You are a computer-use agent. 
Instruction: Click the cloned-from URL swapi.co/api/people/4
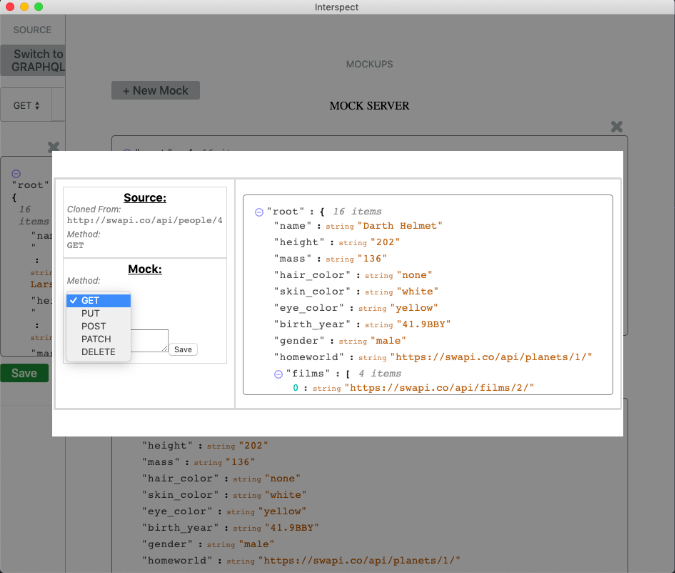(145, 220)
